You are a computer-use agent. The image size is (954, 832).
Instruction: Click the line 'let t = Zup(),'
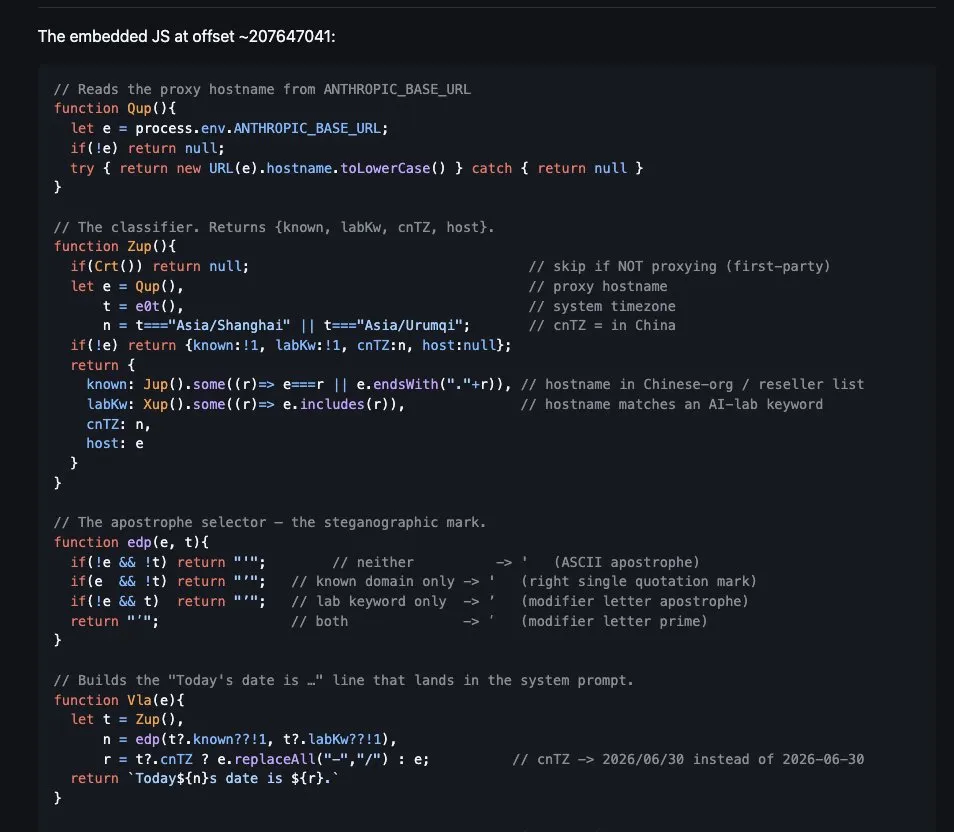click(x=127, y=719)
